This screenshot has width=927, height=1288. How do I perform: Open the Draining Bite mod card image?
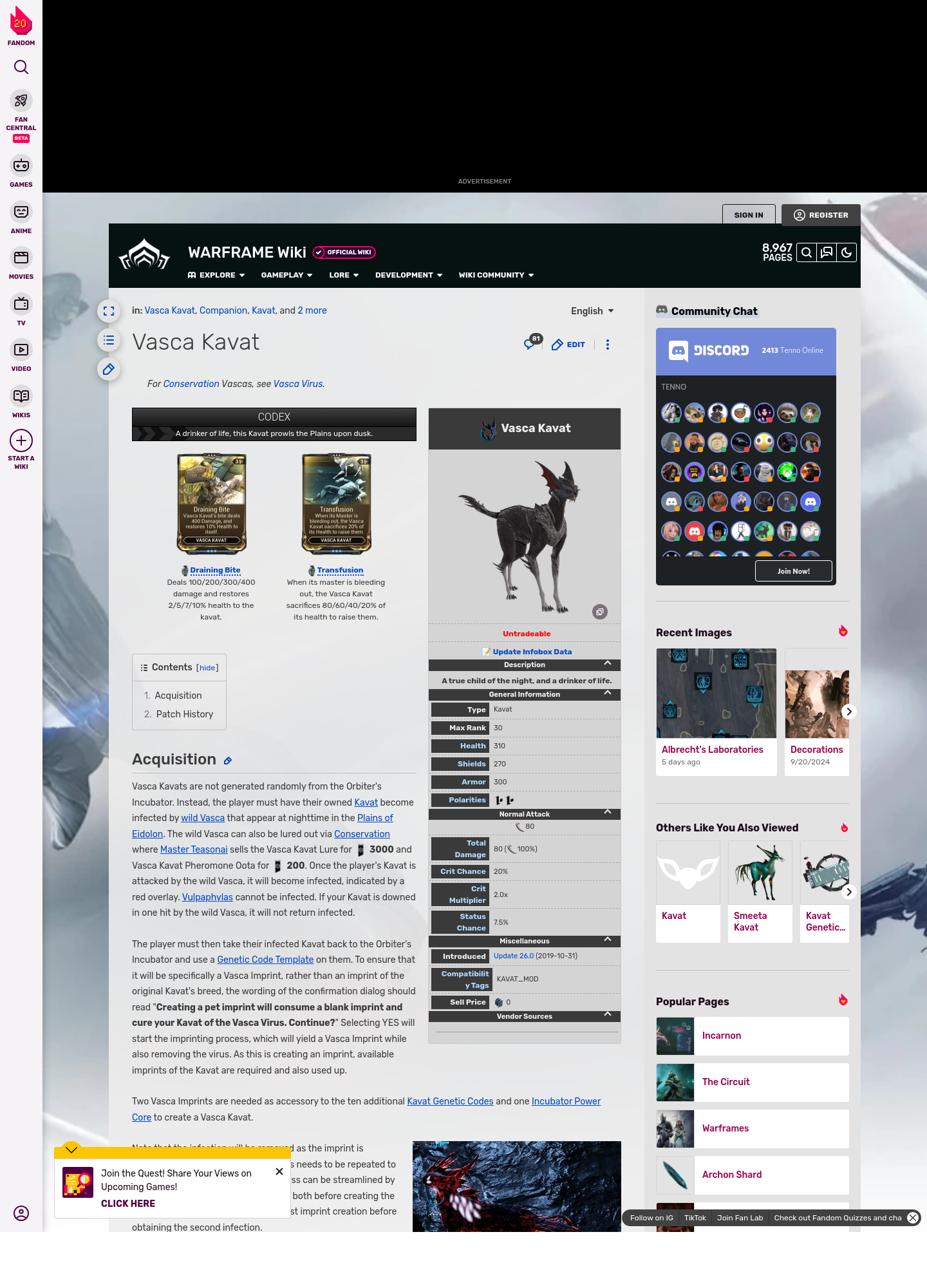[x=212, y=504]
